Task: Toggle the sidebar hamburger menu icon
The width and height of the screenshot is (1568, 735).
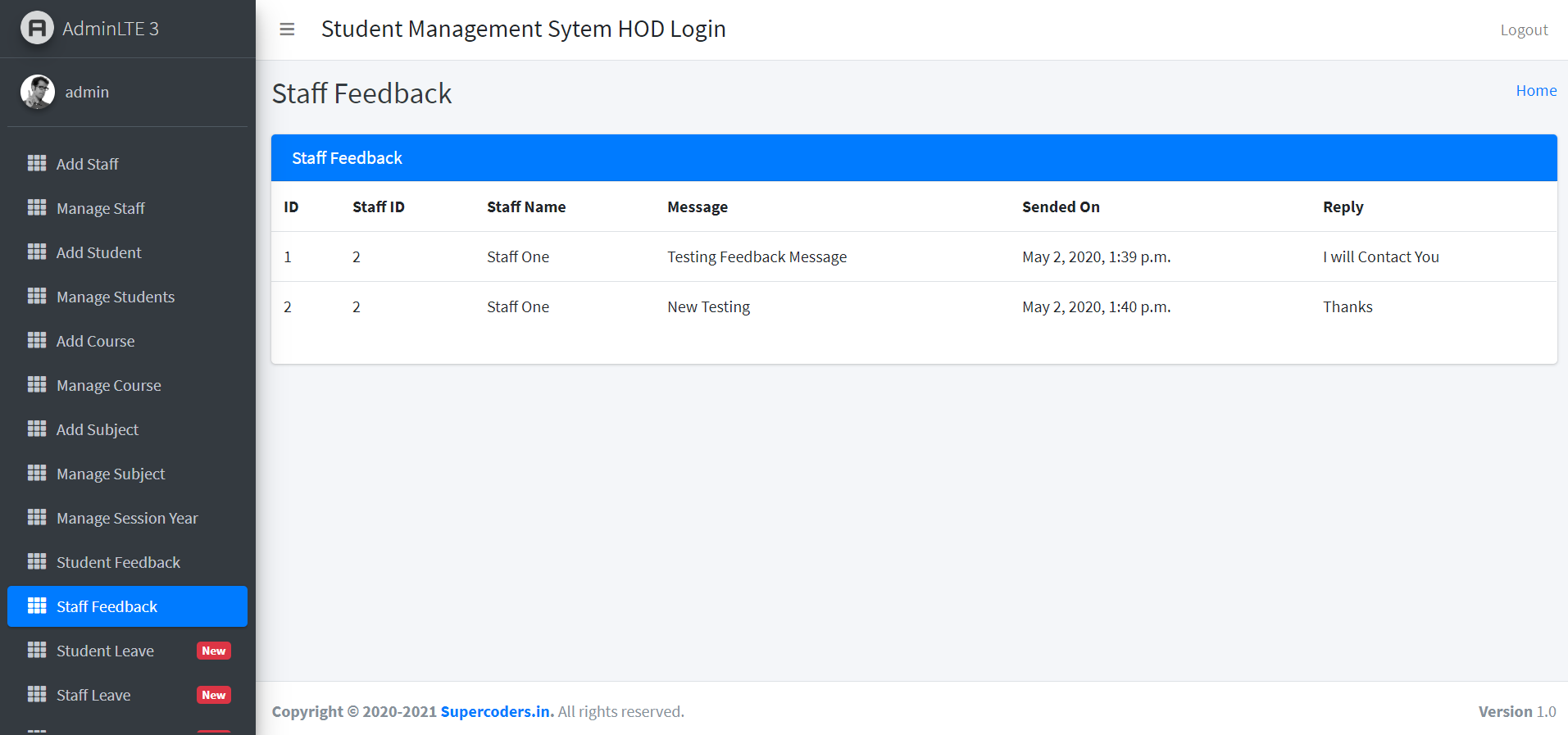Action: point(287,29)
